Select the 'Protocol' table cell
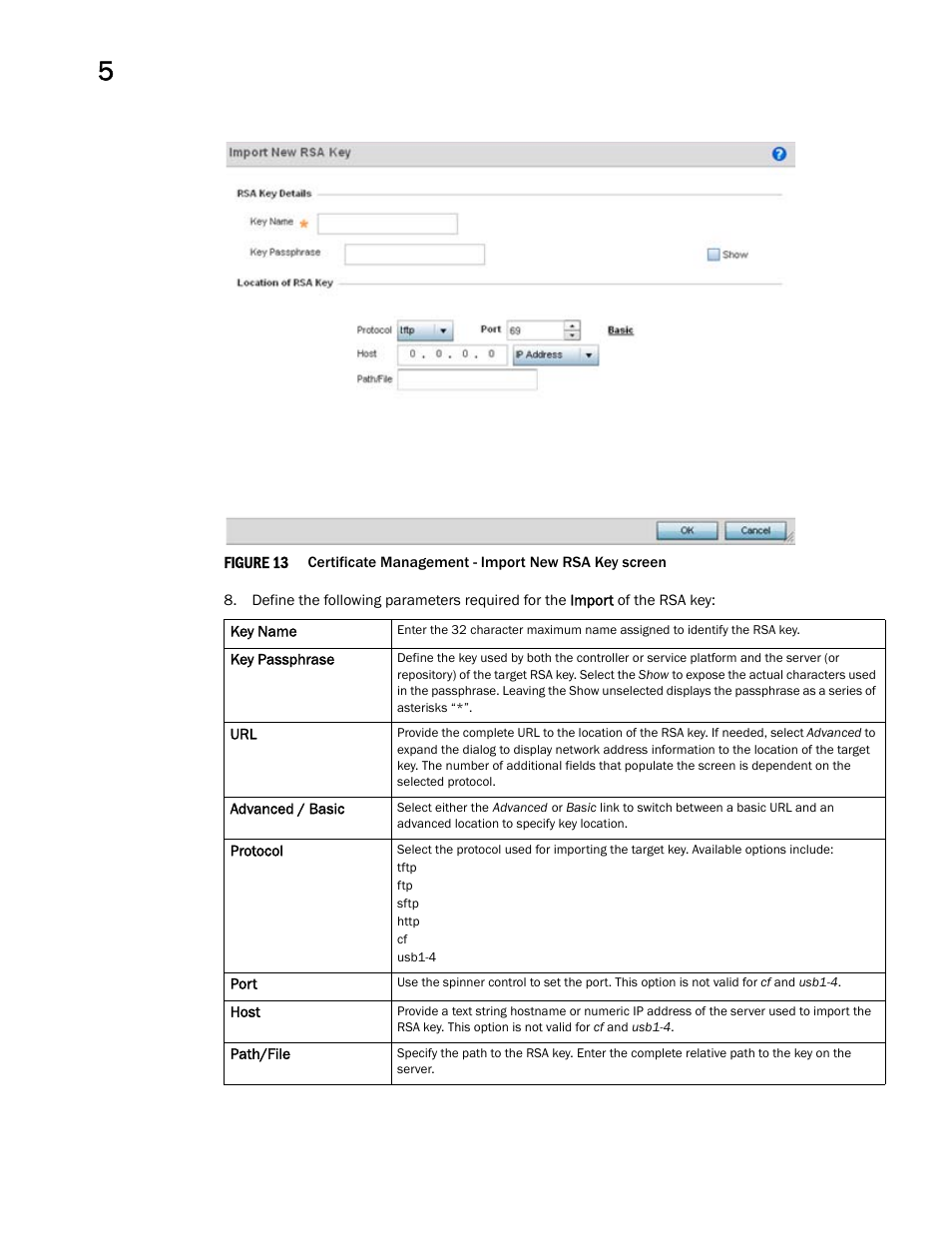The height and width of the screenshot is (1233, 952). [x=307, y=907]
